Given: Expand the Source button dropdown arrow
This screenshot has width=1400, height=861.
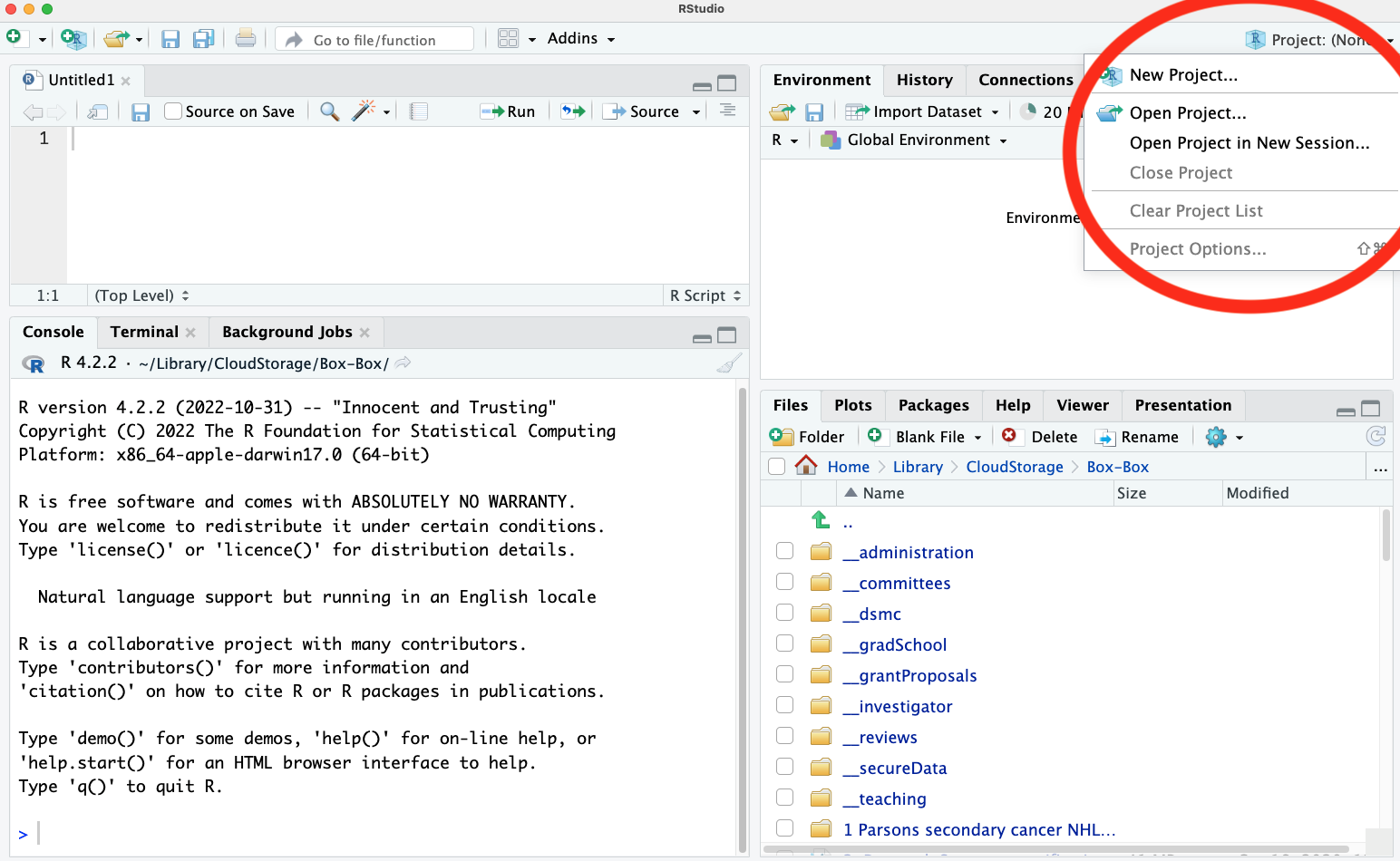Looking at the screenshot, I should click(696, 112).
